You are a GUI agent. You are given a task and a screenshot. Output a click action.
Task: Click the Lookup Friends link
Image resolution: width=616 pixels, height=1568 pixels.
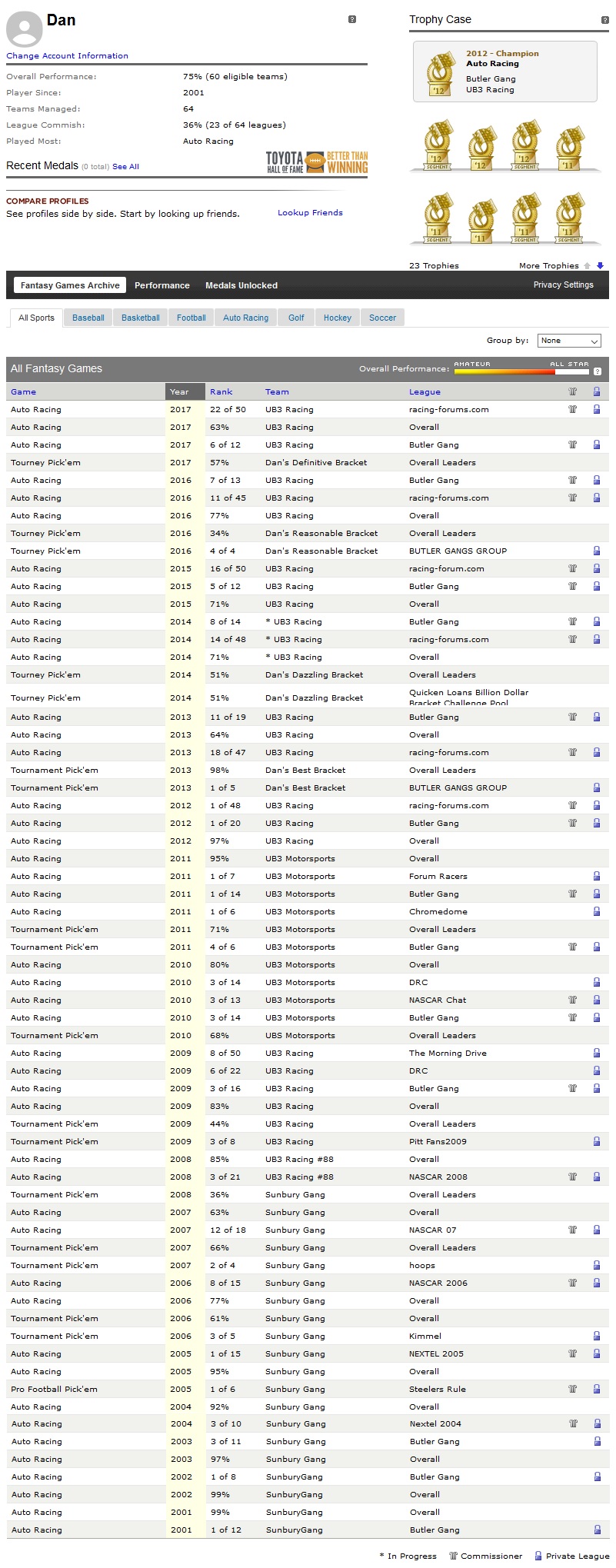(x=310, y=213)
